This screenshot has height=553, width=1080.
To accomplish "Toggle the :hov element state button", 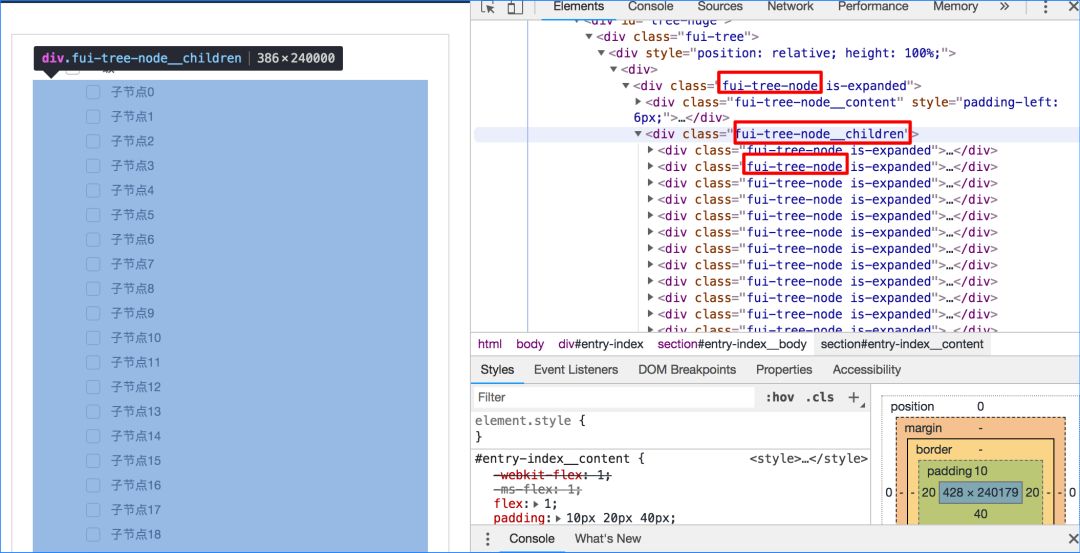I will click(x=780, y=397).
